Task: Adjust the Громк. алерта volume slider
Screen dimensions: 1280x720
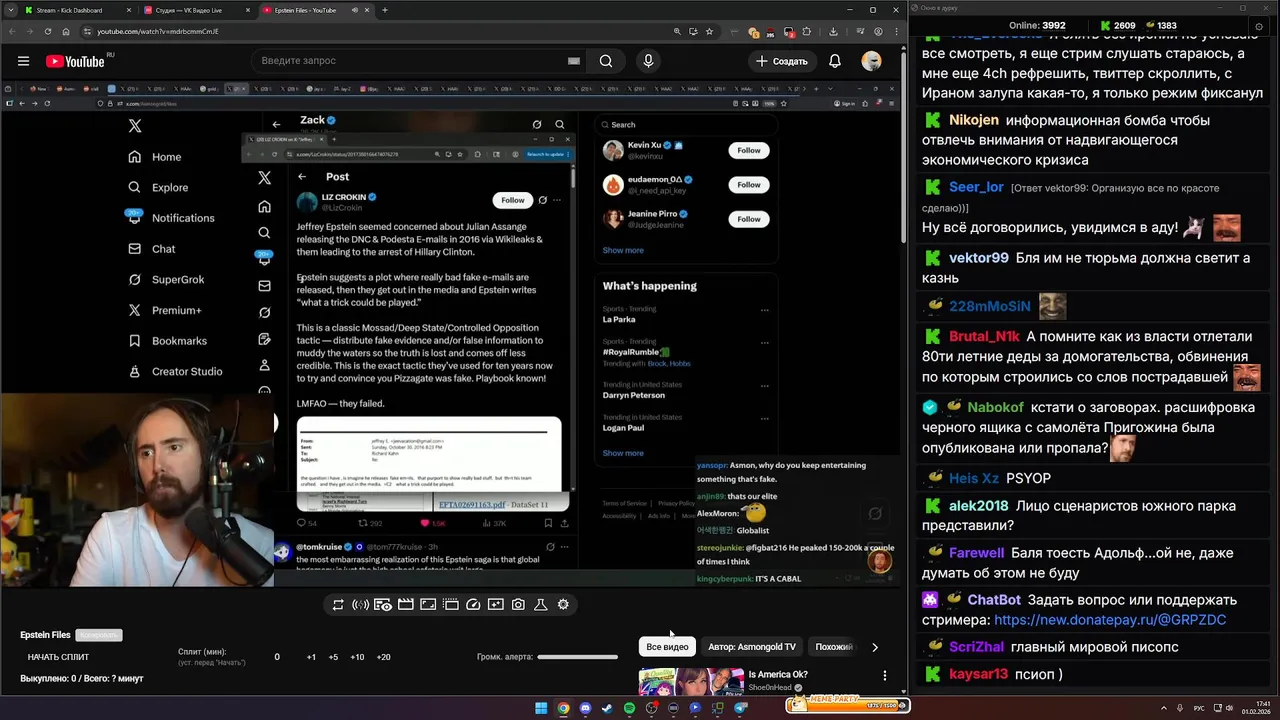Action: click(x=577, y=657)
